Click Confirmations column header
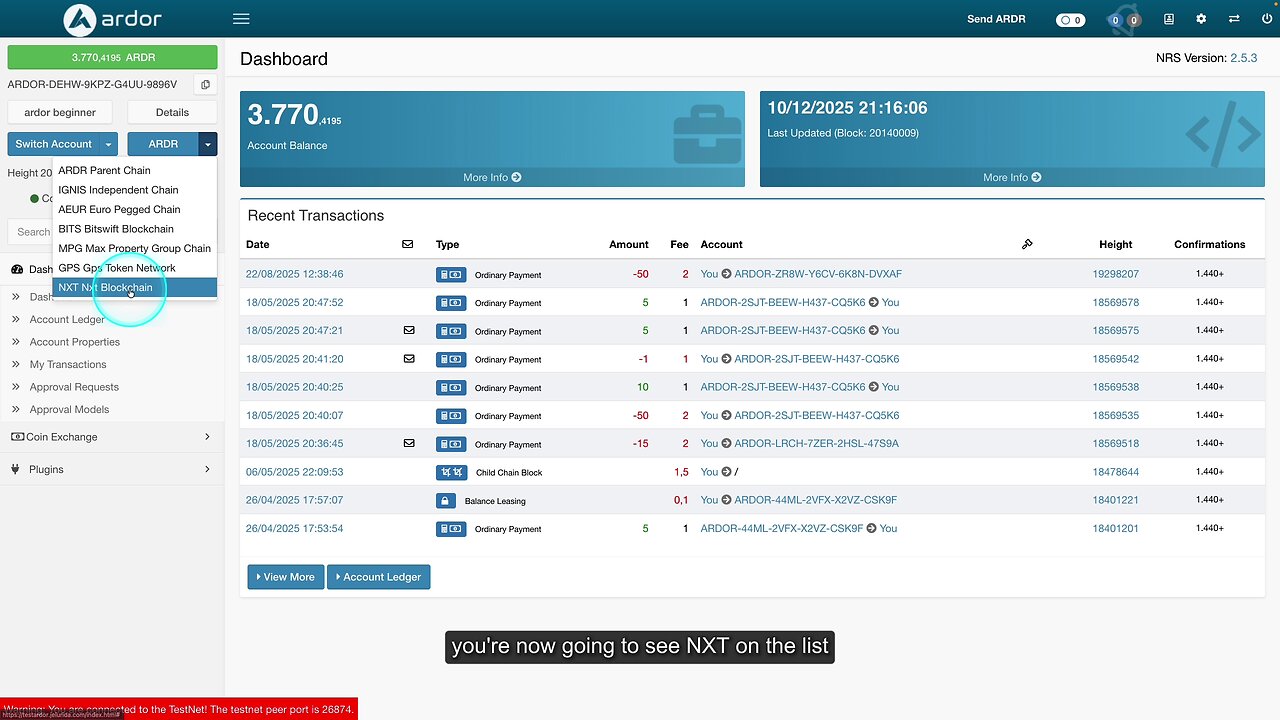1280x720 pixels. coord(1209,244)
